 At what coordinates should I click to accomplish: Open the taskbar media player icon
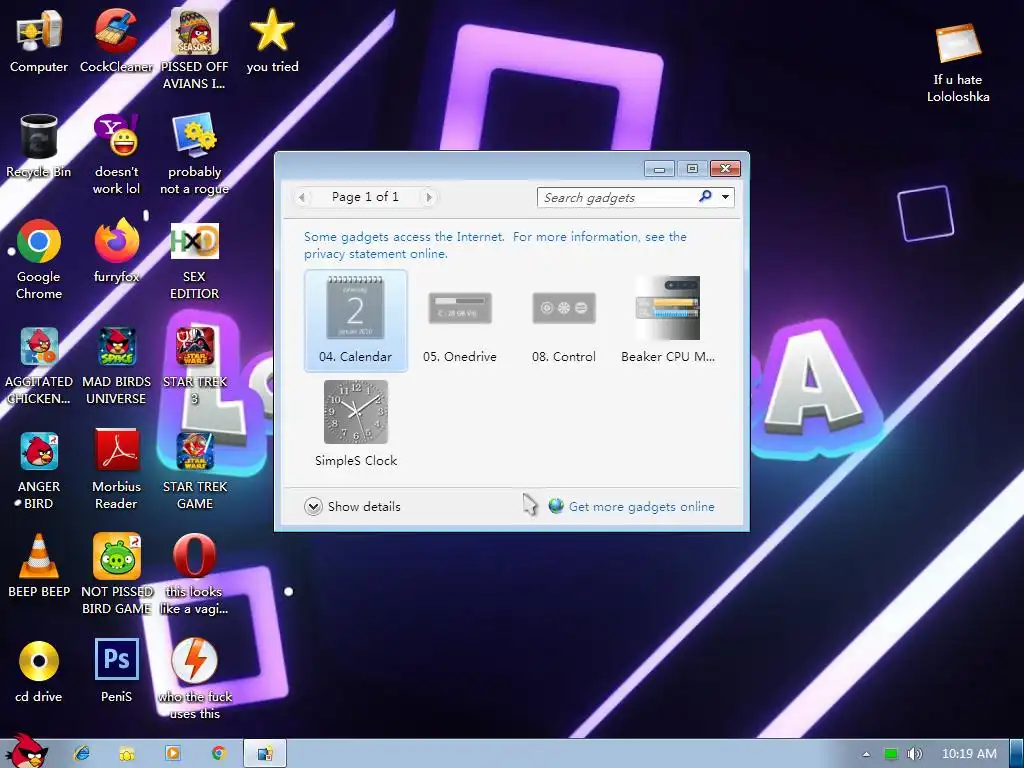point(172,754)
